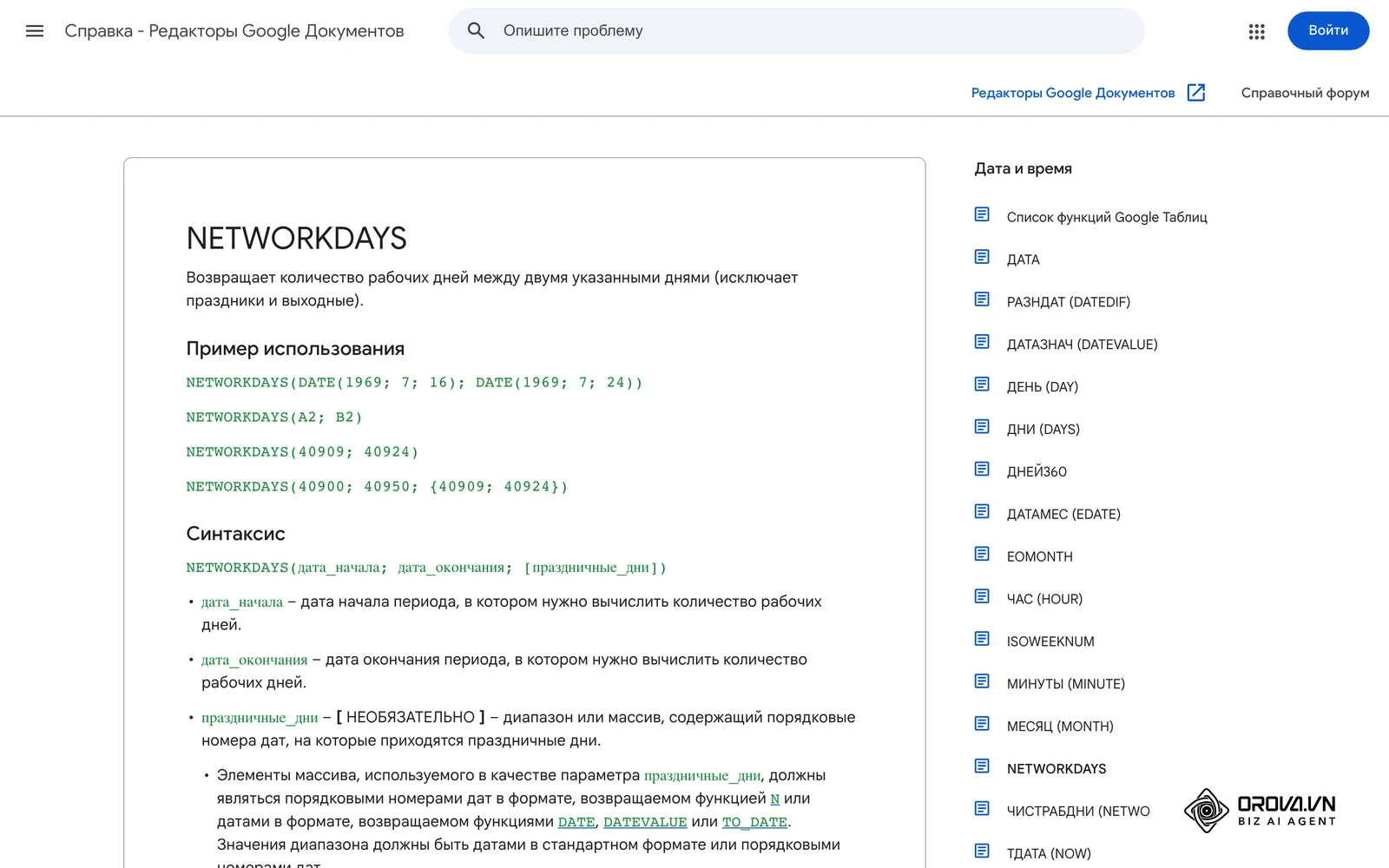Click article icon next to ДНЕЙ360
The image size is (1389, 868).
click(x=982, y=470)
